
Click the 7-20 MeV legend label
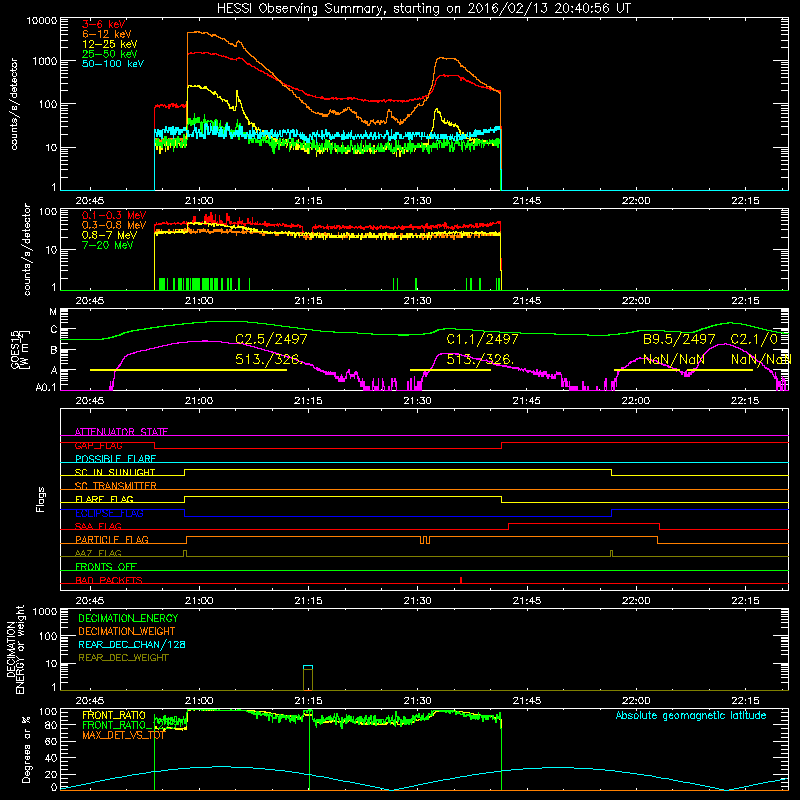(x=107, y=245)
